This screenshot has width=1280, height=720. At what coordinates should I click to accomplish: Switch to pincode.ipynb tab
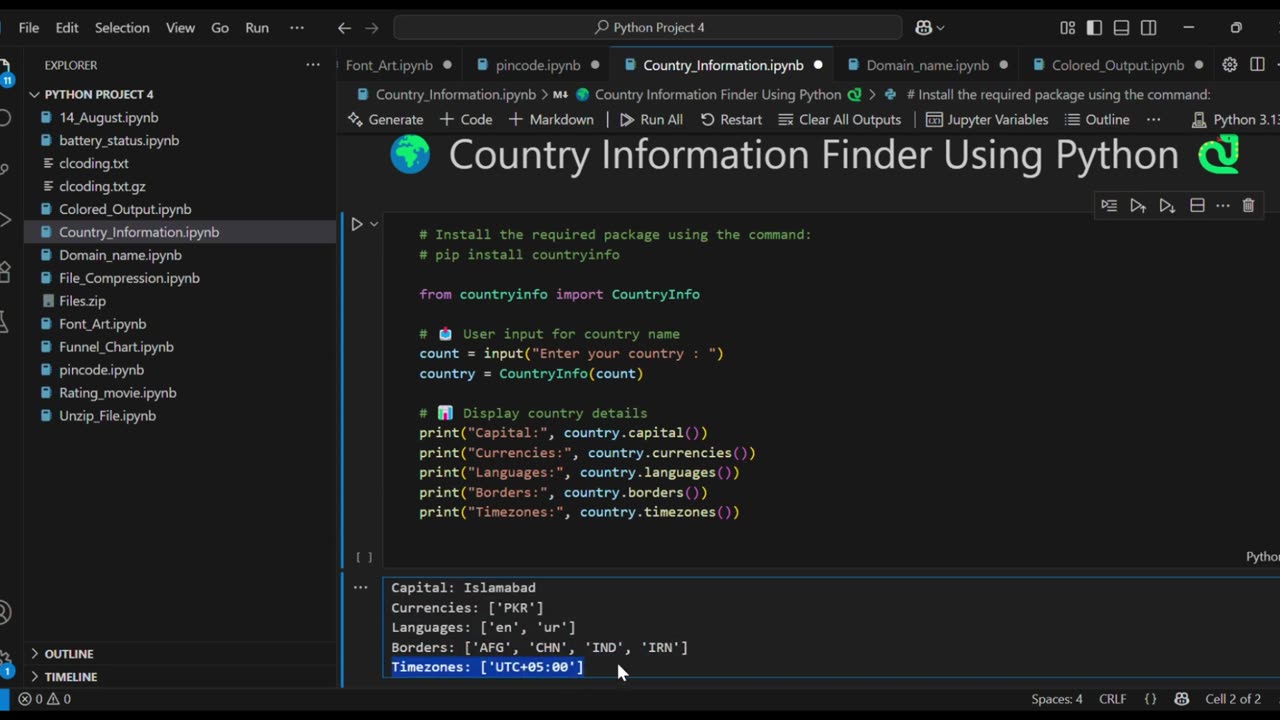(538, 65)
